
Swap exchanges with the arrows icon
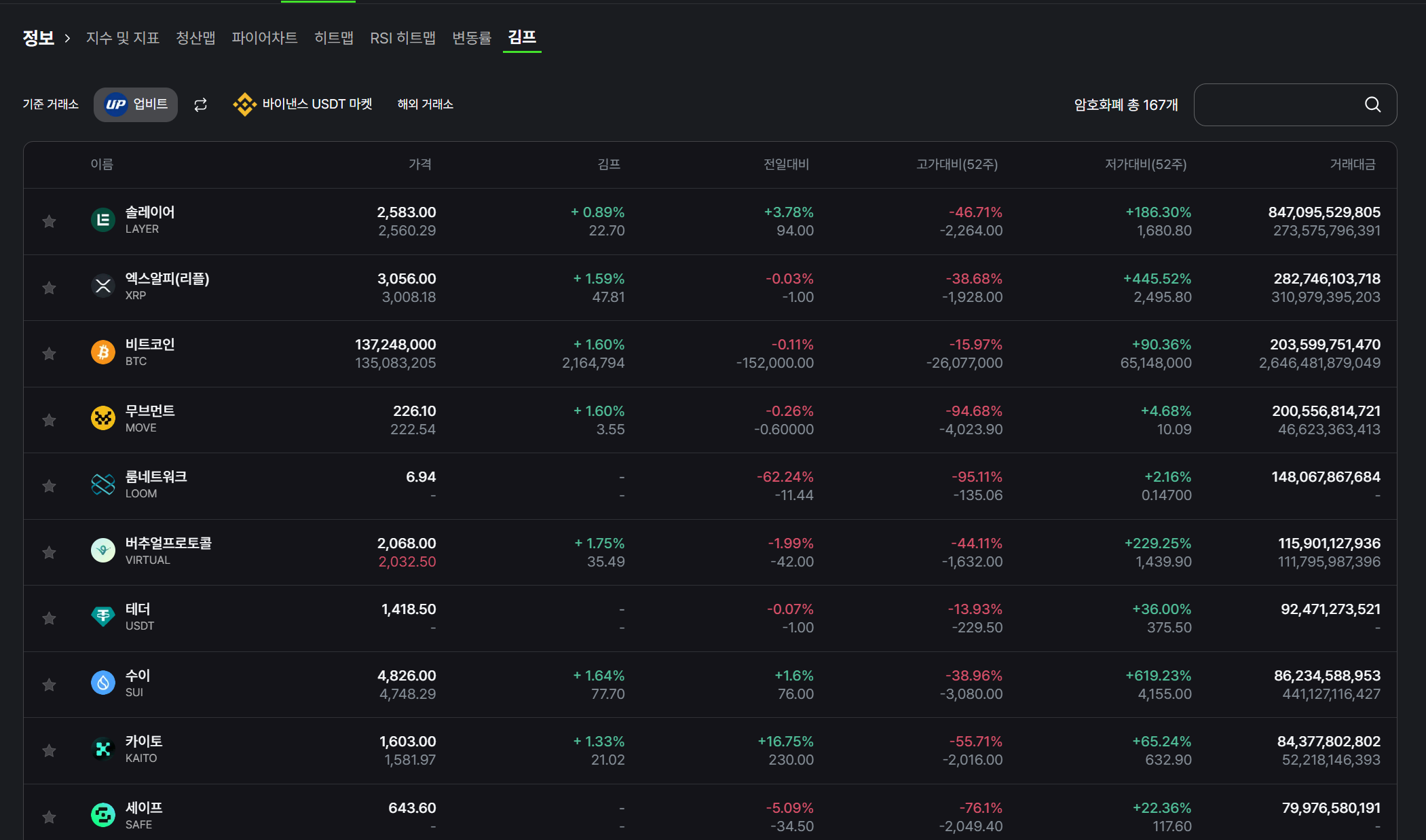200,104
